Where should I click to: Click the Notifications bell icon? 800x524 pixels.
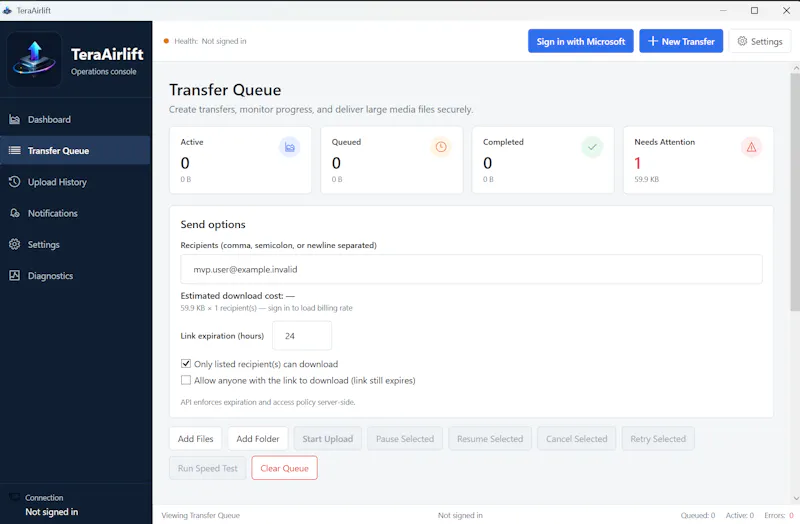14,213
